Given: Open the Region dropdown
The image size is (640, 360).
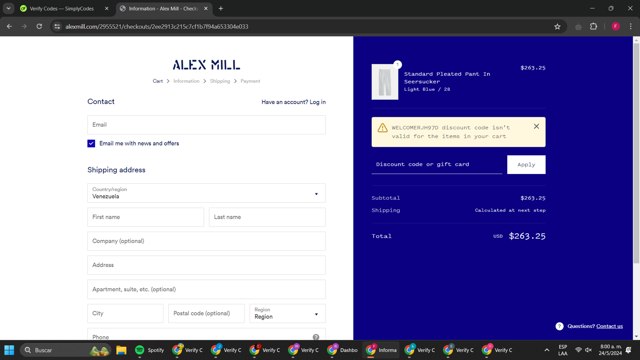Looking at the screenshot, I should click(x=287, y=313).
